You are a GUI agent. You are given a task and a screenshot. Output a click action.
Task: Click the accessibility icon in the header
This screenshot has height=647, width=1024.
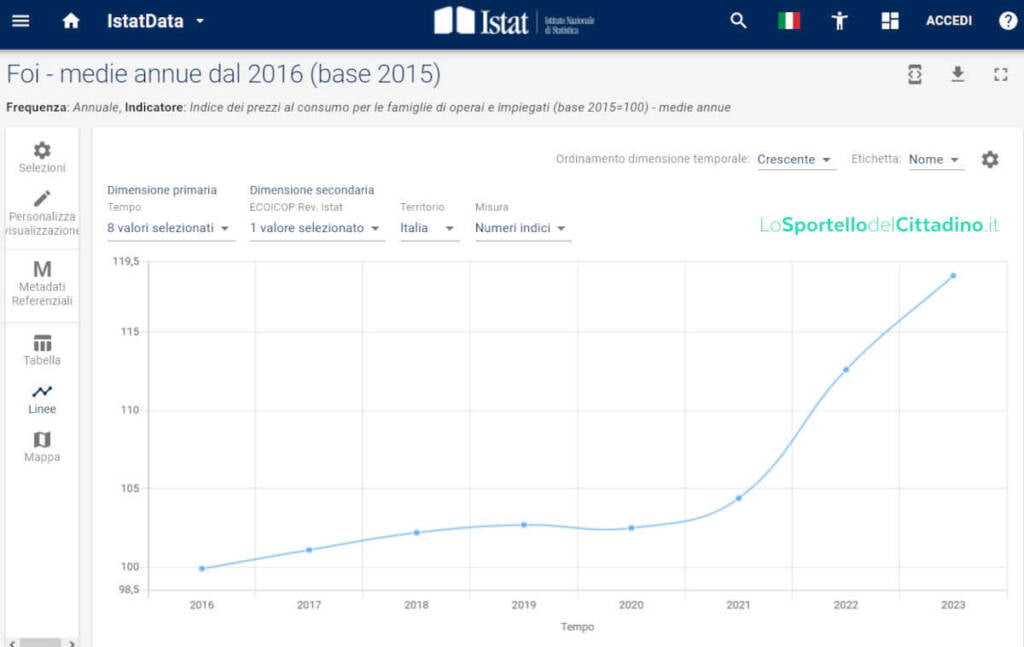point(839,20)
